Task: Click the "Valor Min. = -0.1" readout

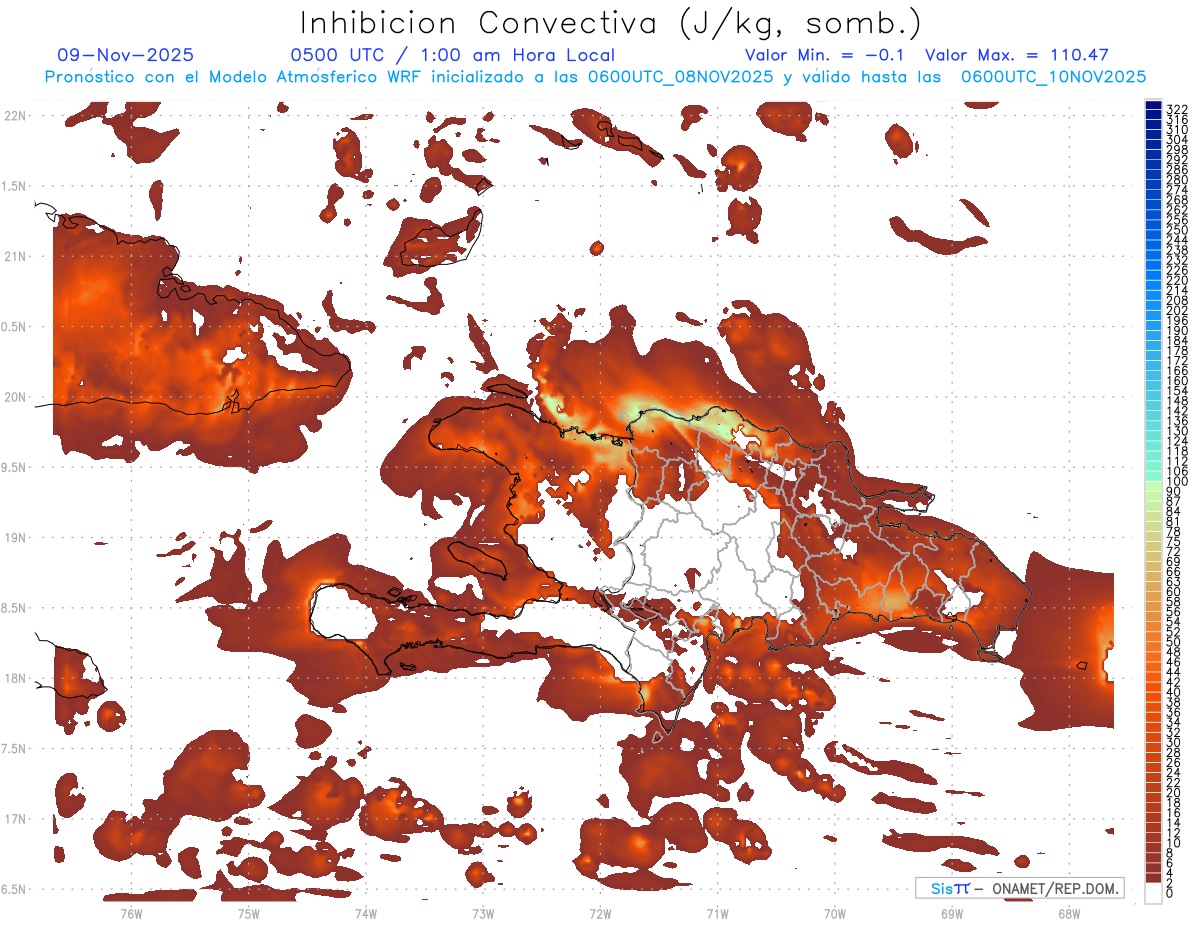Action: click(825, 56)
